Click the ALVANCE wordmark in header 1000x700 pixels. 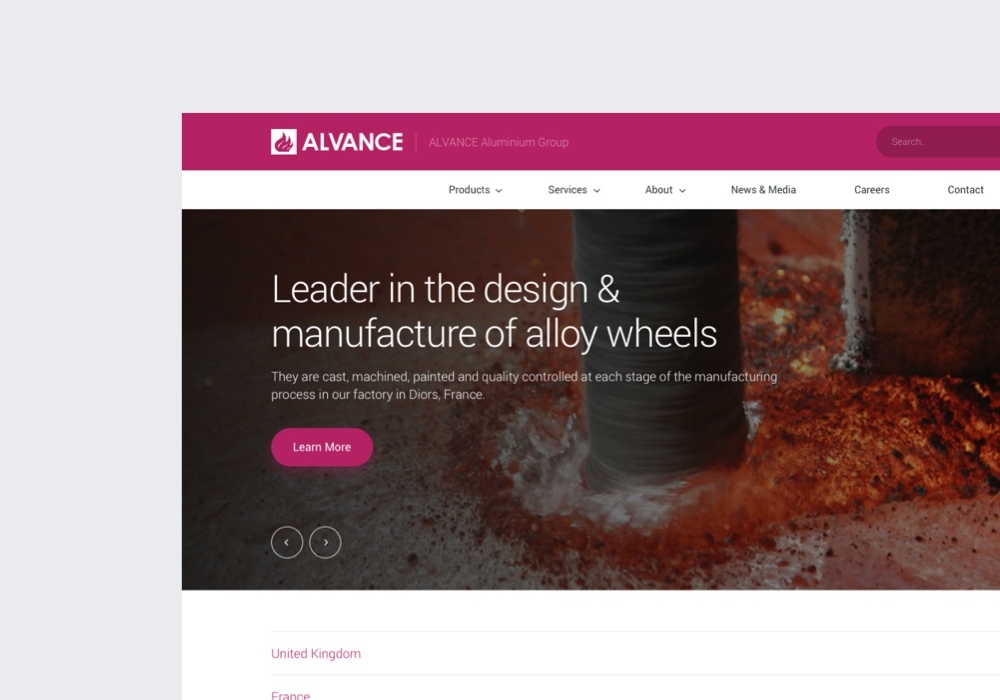point(353,142)
